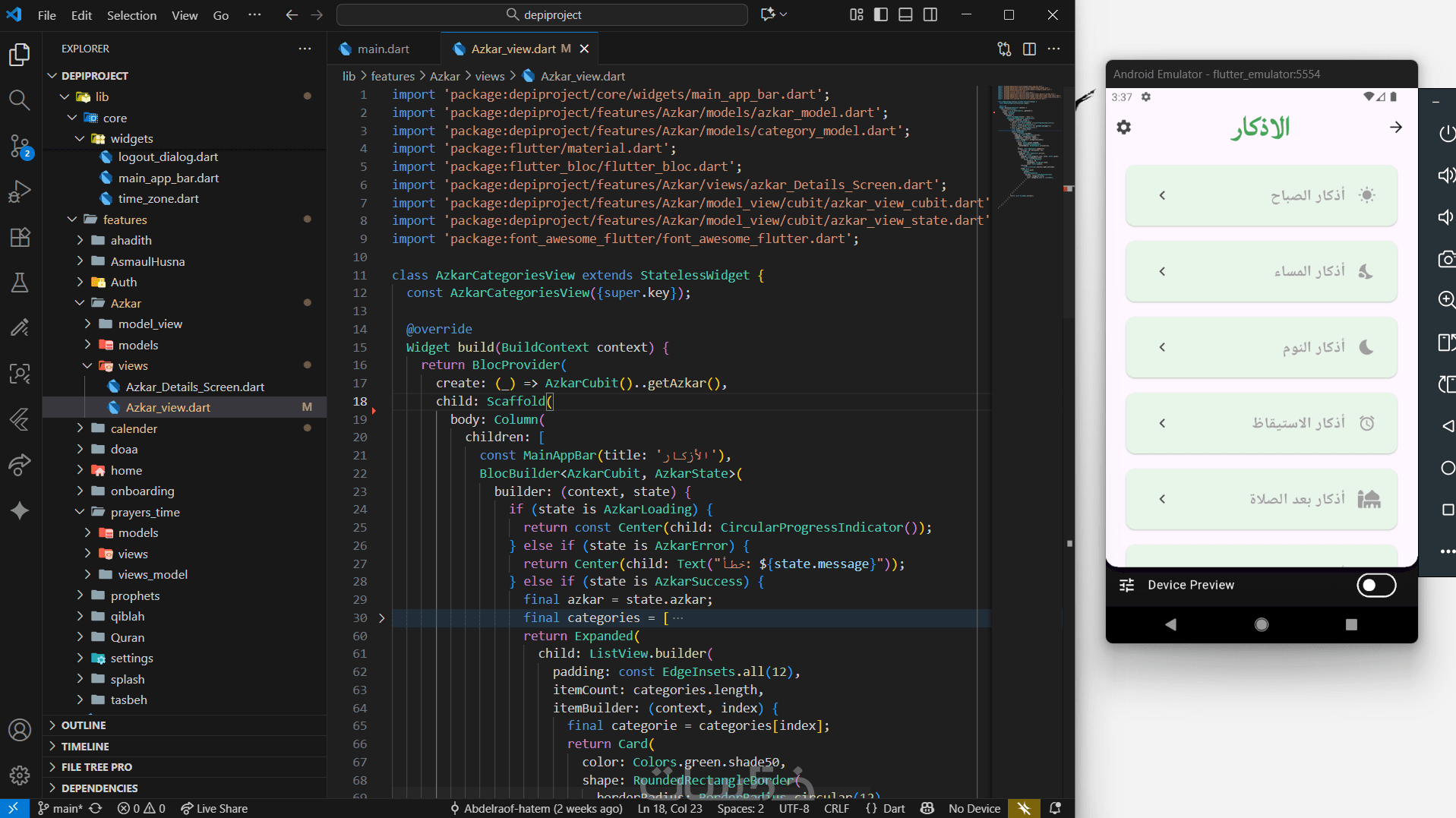Screen dimensions: 1456x818
Task: Open the Manage gear in activity bar
Action: pyautogui.click(x=20, y=775)
